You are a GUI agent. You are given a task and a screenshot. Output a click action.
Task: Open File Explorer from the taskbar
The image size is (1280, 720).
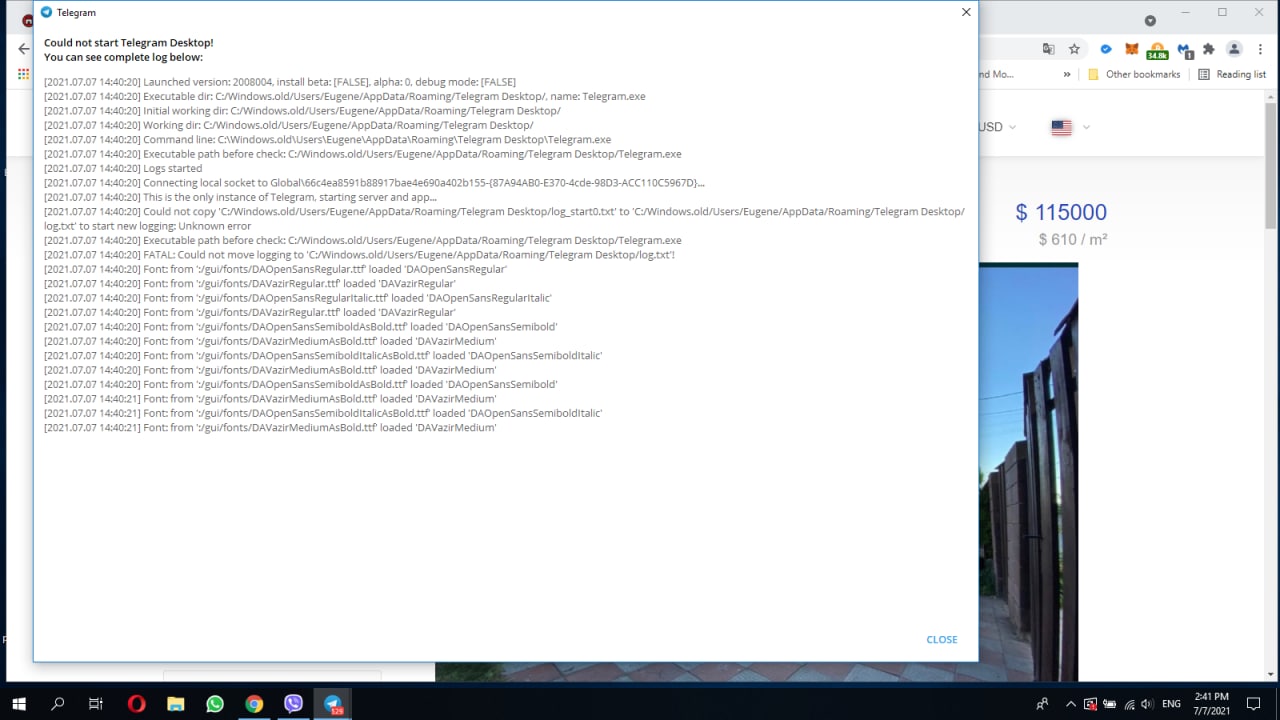click(175, 704)
